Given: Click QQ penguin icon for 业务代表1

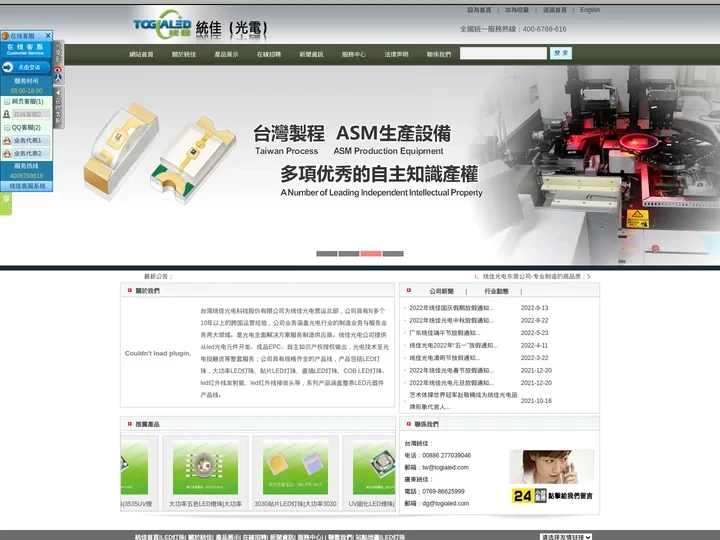Looking at the screenshot, I should 7,141.
